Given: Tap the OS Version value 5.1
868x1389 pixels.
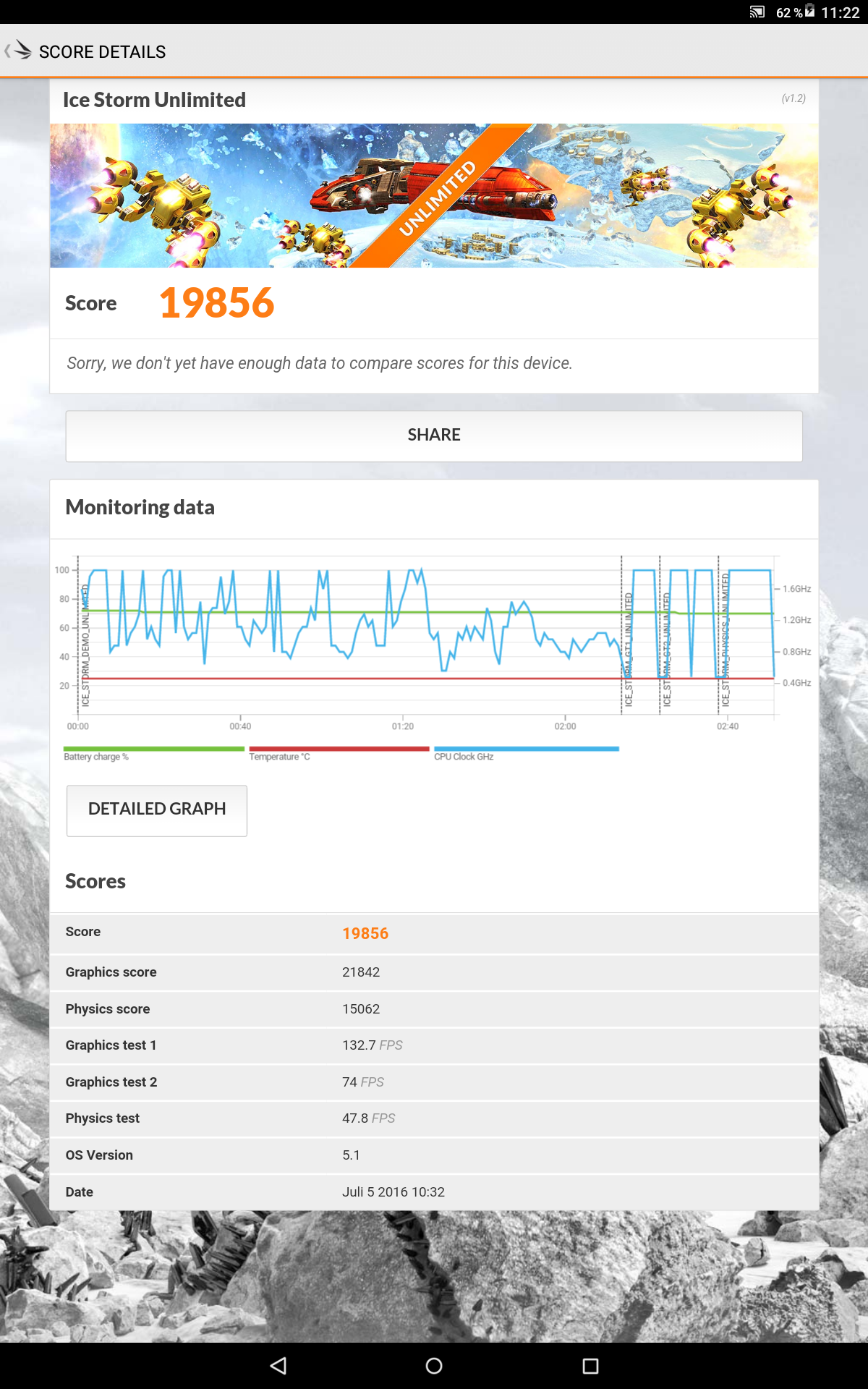Looking at the screenshot, I should point(351,1155).
